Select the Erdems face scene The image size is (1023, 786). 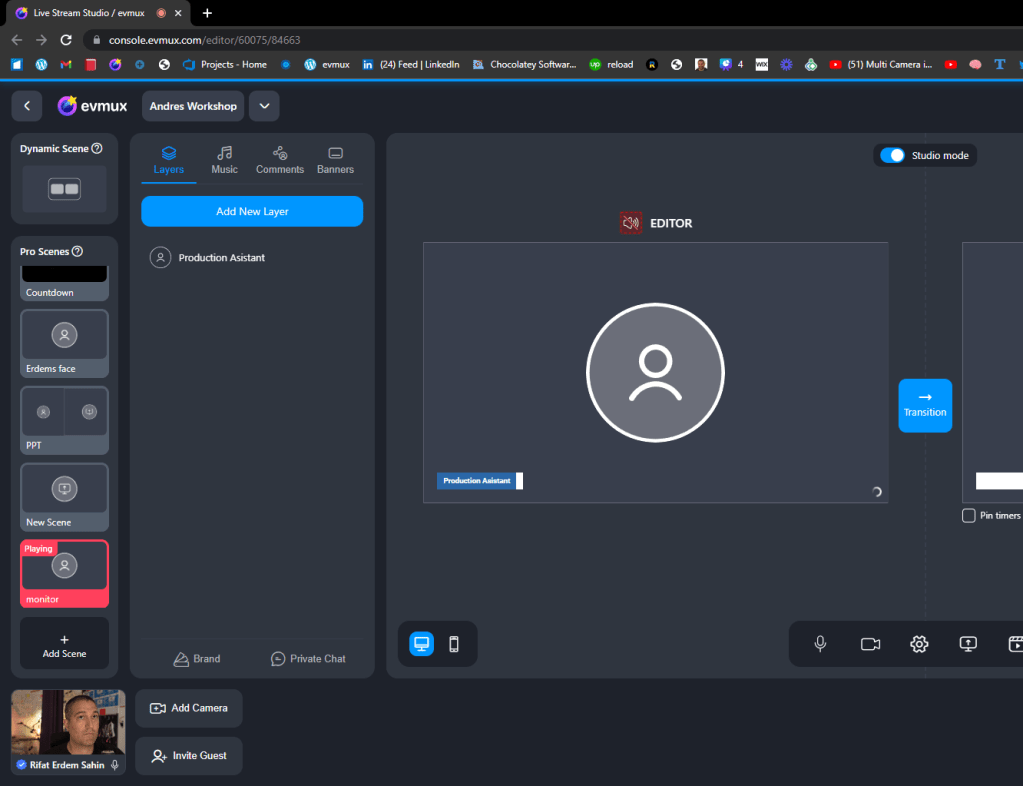(65, 344)
